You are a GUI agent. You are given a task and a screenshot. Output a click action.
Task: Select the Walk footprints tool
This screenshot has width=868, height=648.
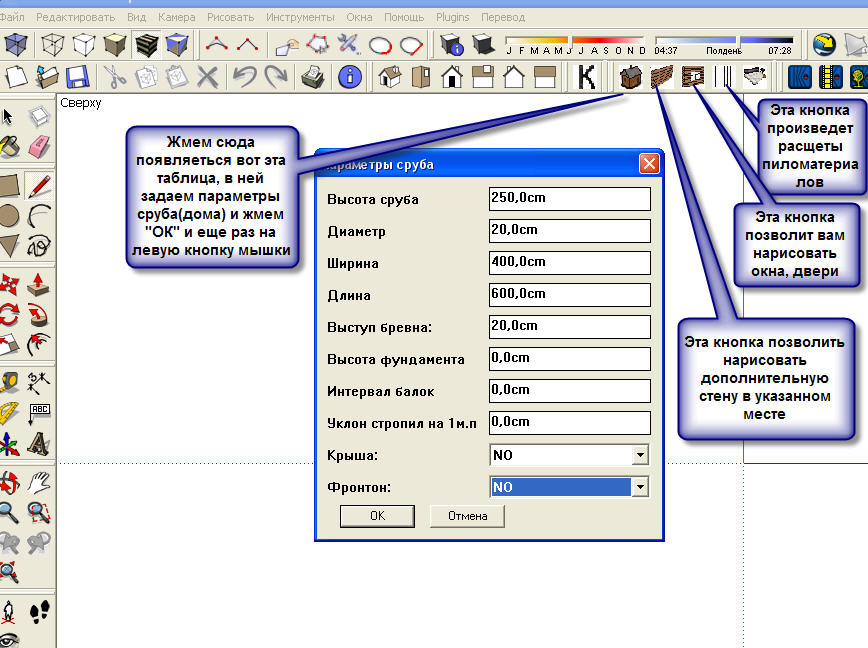(39, 611)
